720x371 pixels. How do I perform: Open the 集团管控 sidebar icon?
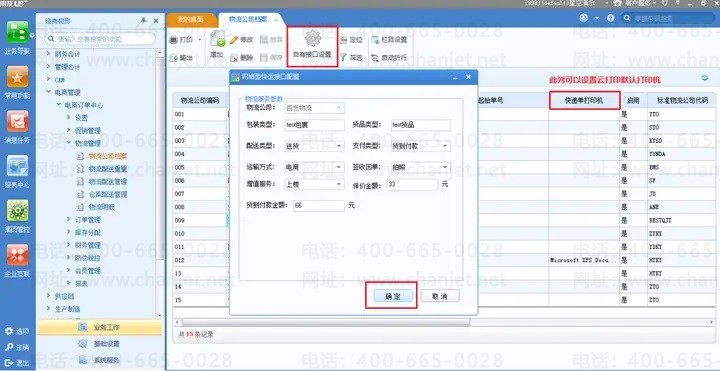tap(17, 210)
